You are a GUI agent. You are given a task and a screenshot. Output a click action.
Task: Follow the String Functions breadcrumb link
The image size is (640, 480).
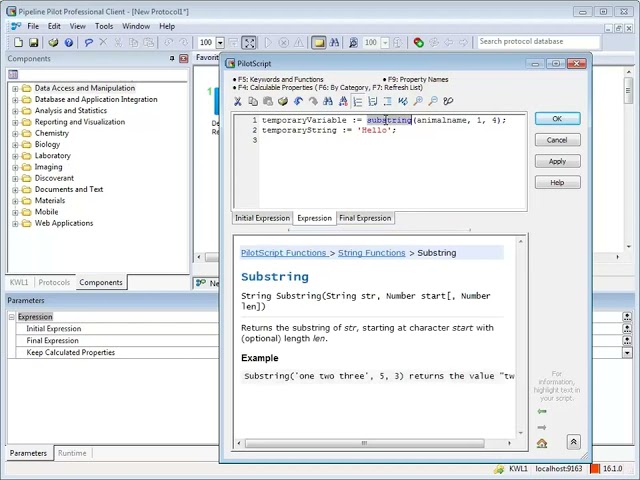(371, 253)
